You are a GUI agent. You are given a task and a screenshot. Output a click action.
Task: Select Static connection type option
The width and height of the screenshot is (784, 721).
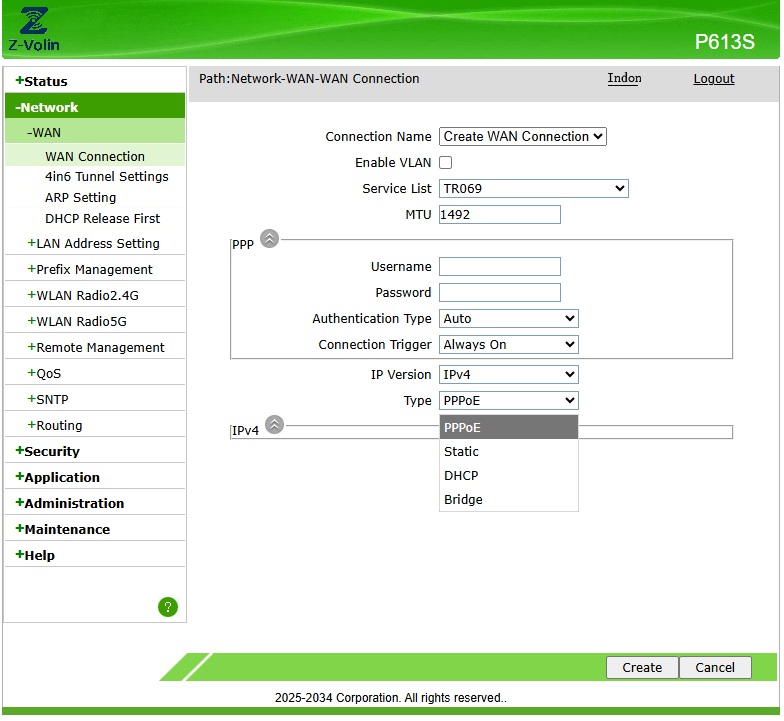pos(508,452)
